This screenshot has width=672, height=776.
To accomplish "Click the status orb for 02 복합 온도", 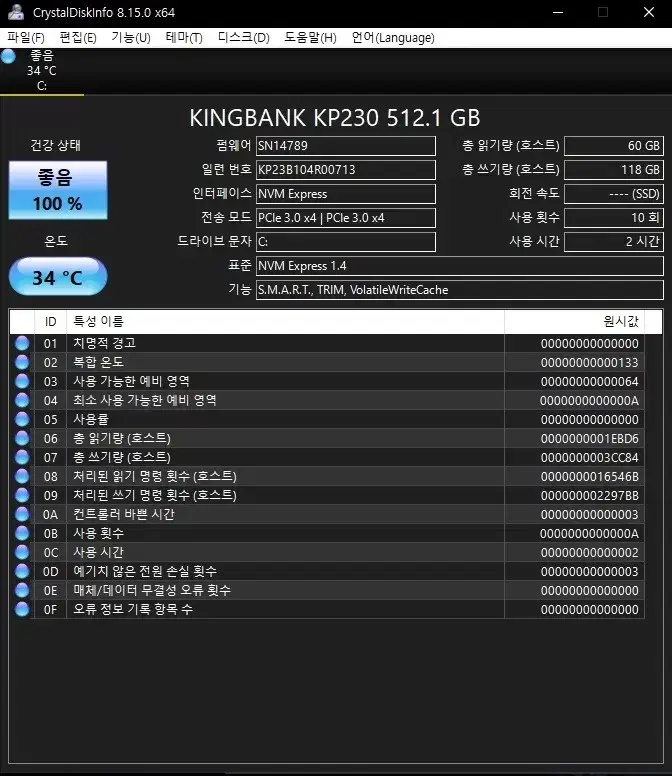I will [x=22, y=362].
